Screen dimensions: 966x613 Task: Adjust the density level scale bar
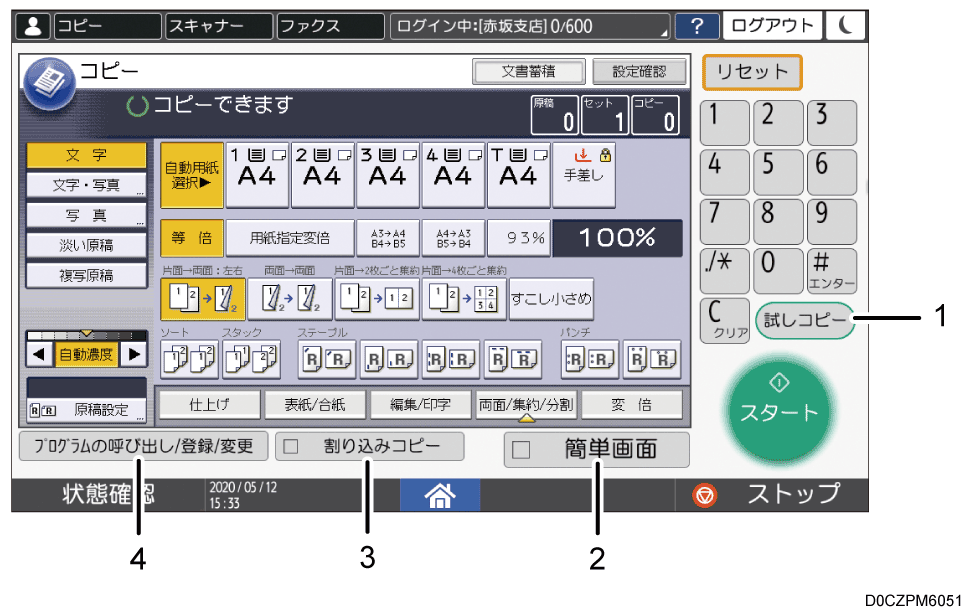(86, 335)
